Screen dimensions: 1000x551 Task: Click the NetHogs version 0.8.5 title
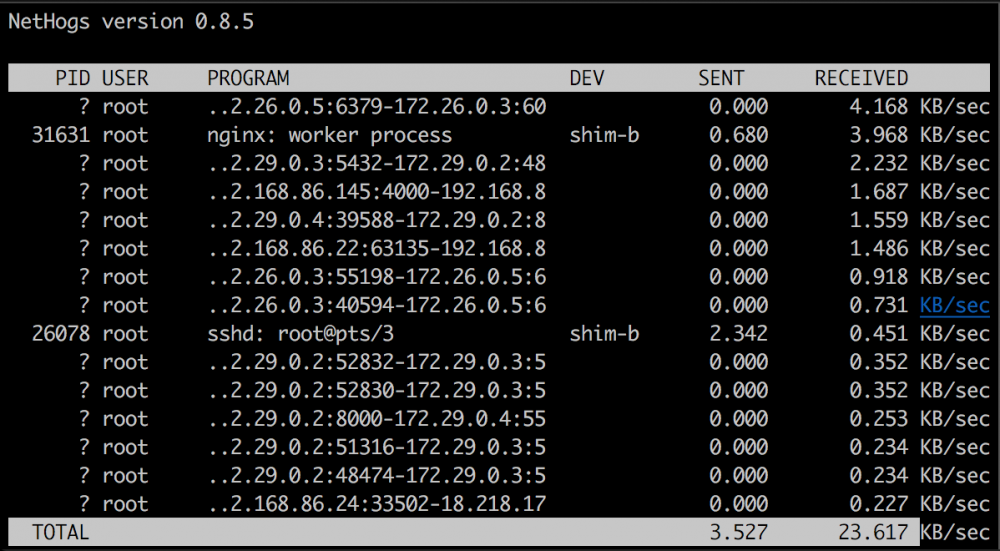pyautogui.click(x=131, y=22)
